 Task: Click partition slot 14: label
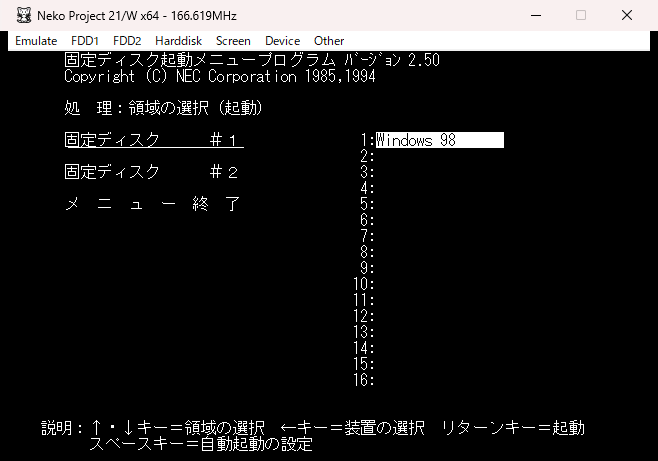363,348
